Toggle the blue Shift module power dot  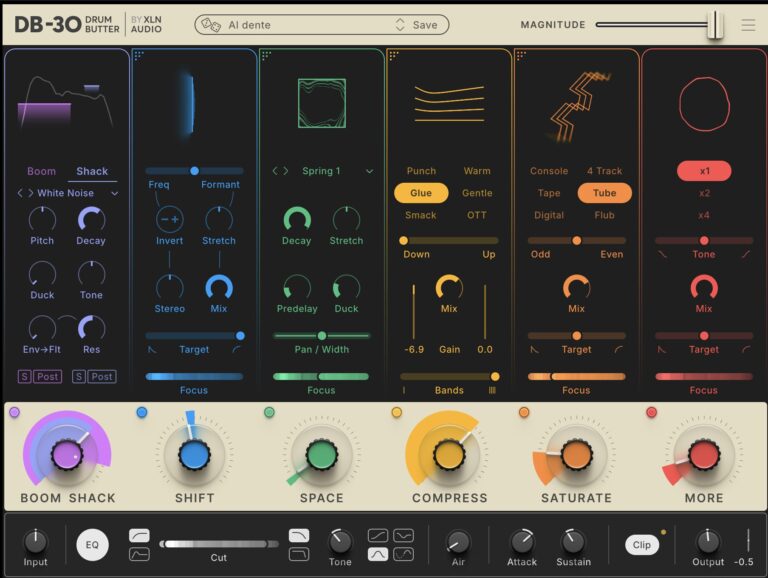click(141, 412)
